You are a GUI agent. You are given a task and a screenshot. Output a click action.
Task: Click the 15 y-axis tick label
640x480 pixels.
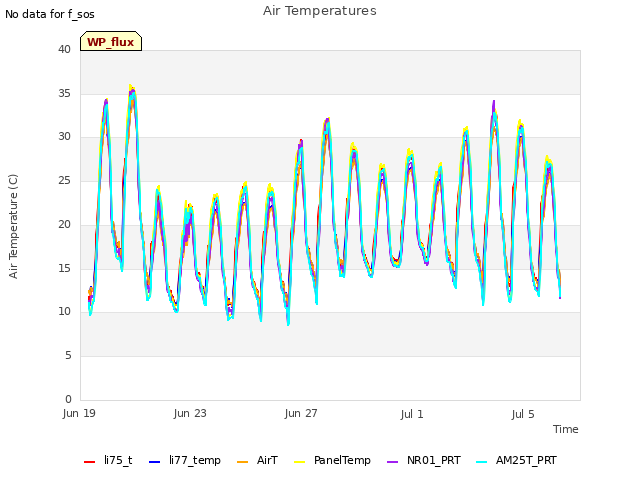pos(64,268)
